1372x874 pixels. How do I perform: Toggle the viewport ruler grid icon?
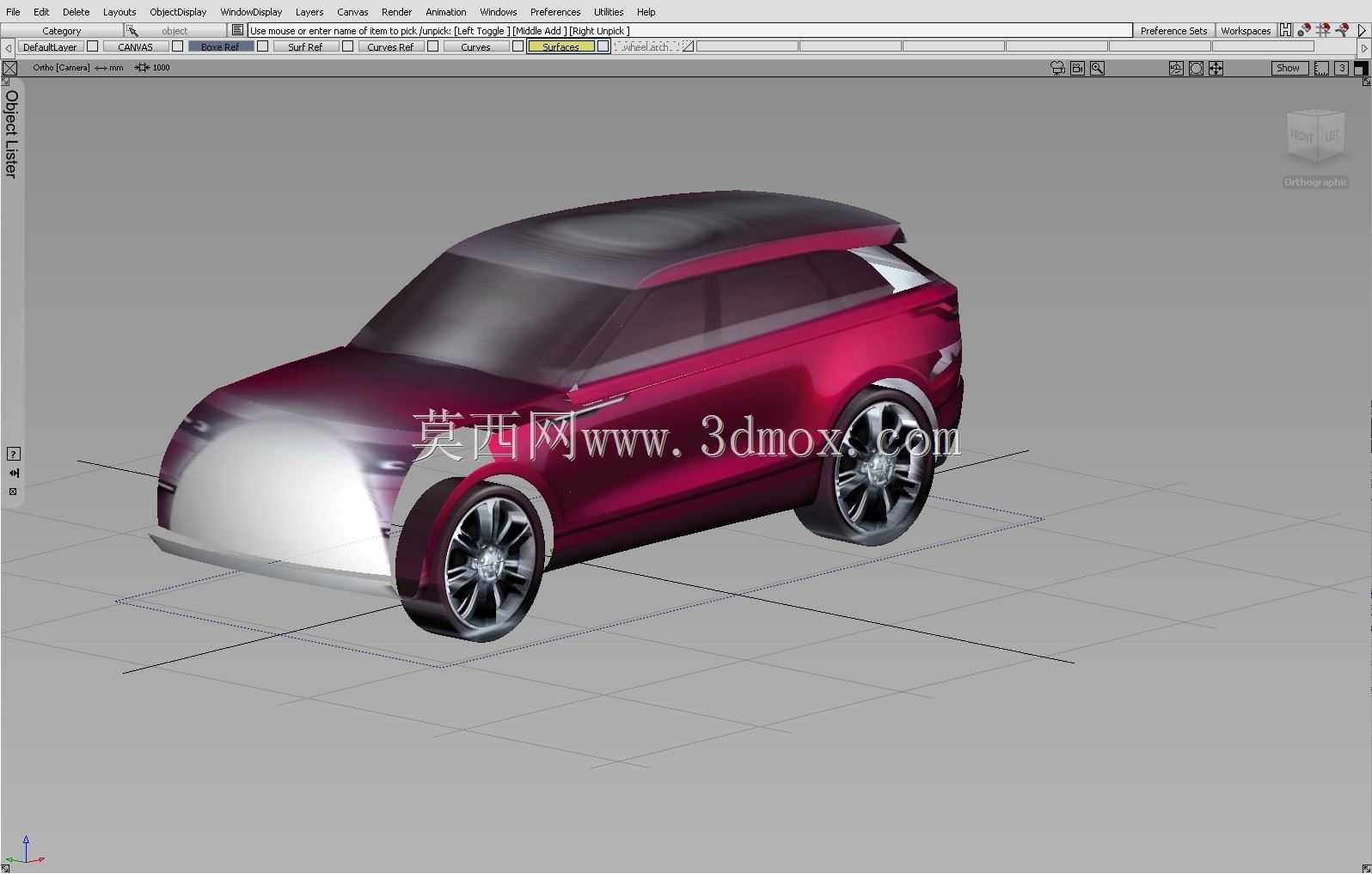click(1322, 68)
